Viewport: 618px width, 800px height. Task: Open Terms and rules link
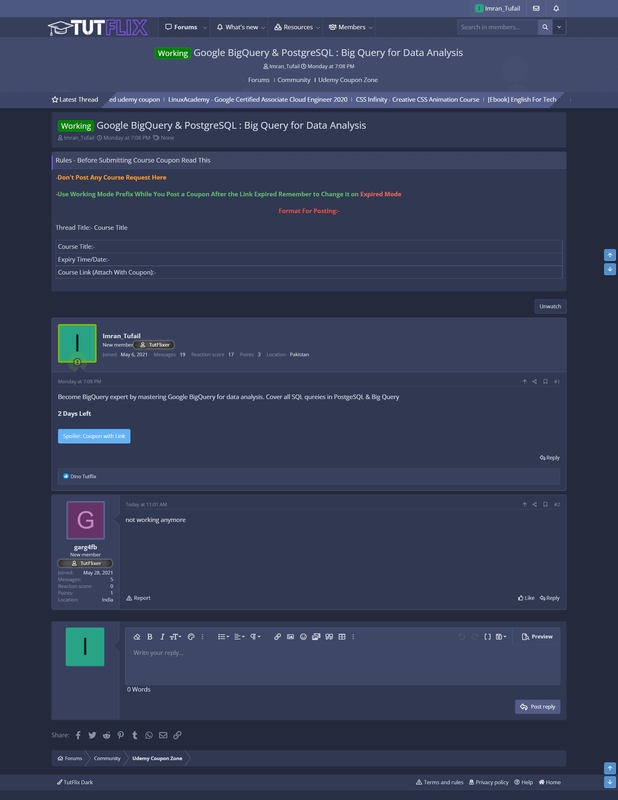[439, 782]
